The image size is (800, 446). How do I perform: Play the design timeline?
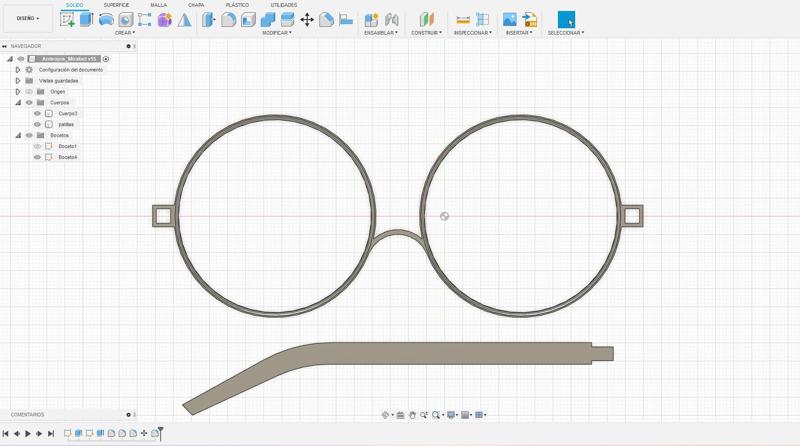pyautogui.click(x=28, y=433)
